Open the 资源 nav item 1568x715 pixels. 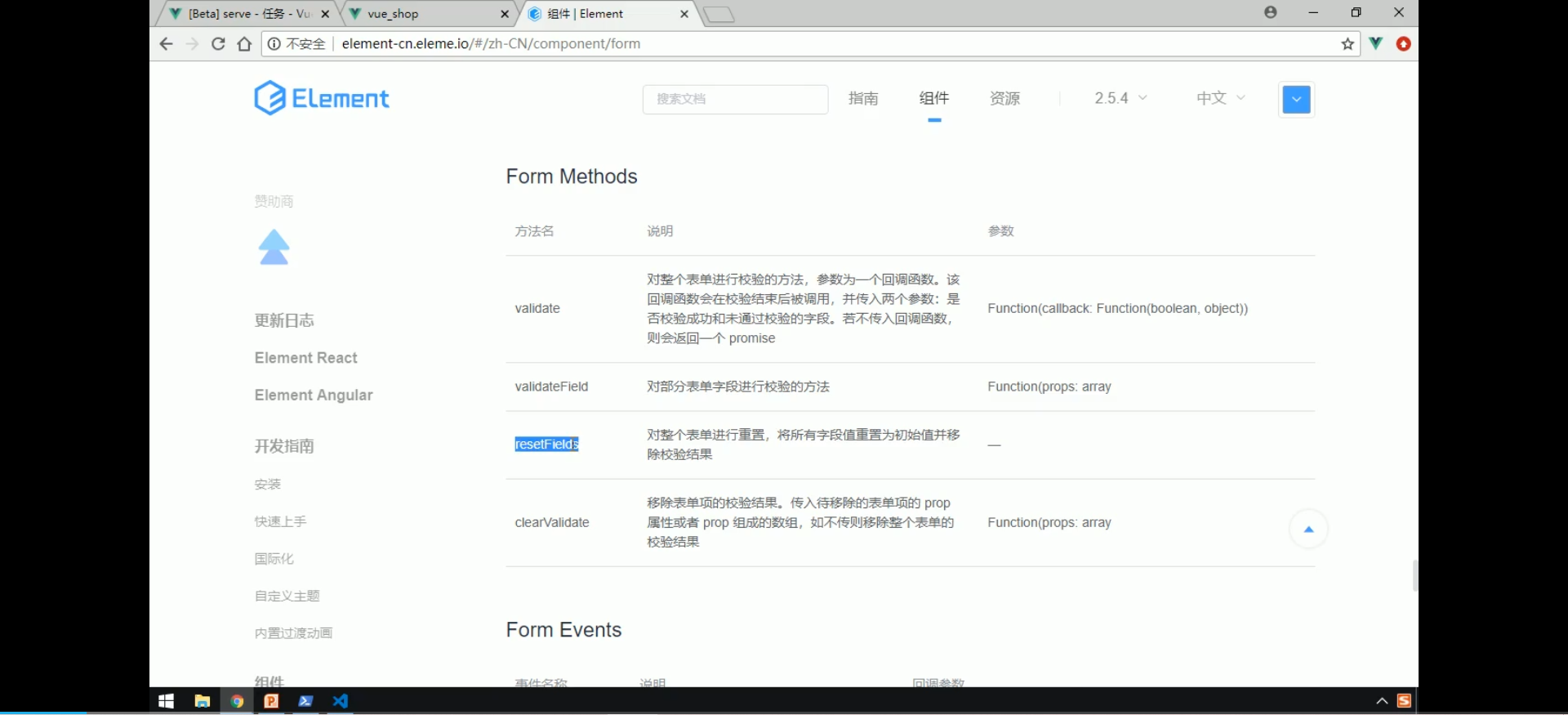click(x=1005, y=98)
